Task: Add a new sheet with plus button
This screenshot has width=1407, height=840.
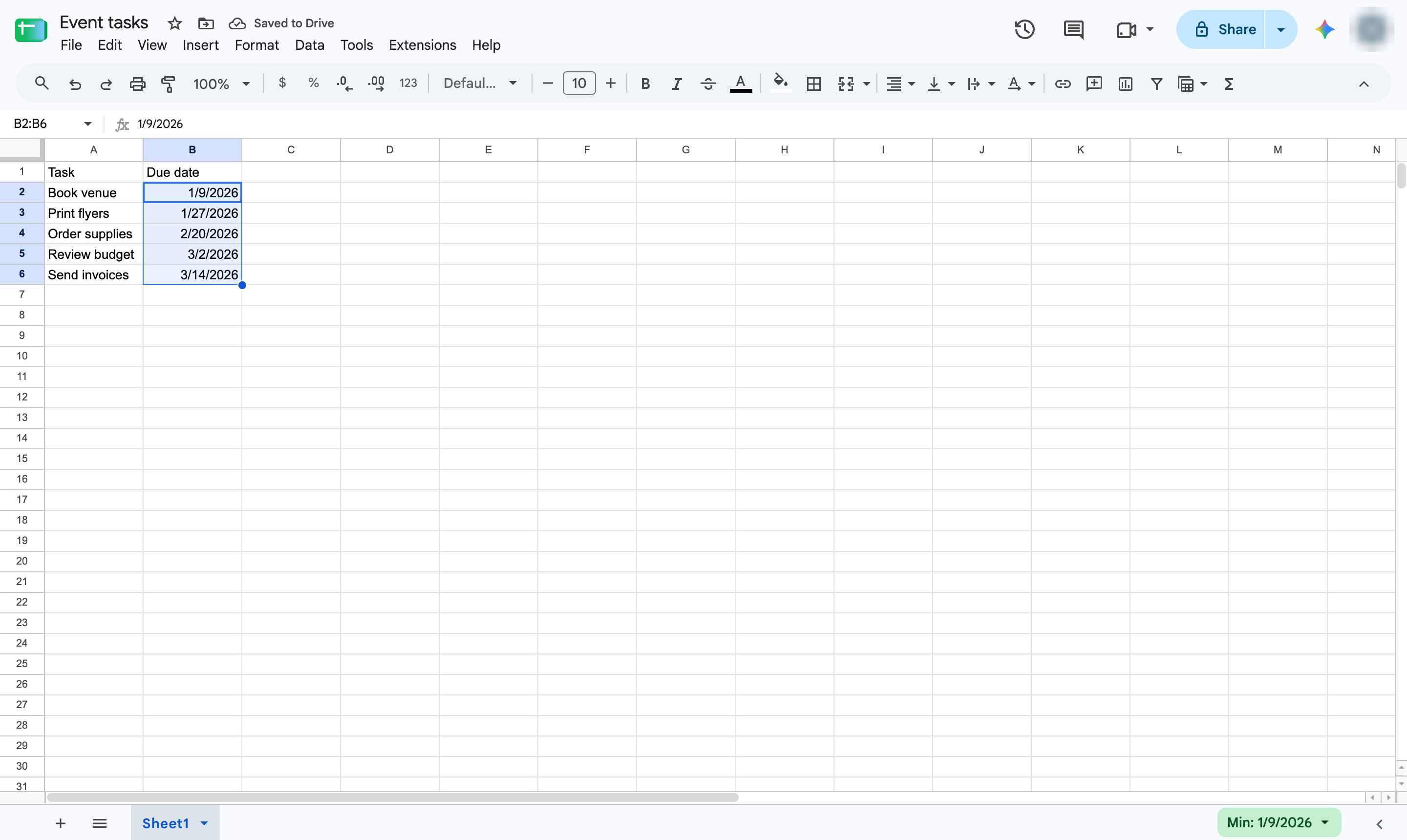Action: pyautogui.click(x=61, y=823)
